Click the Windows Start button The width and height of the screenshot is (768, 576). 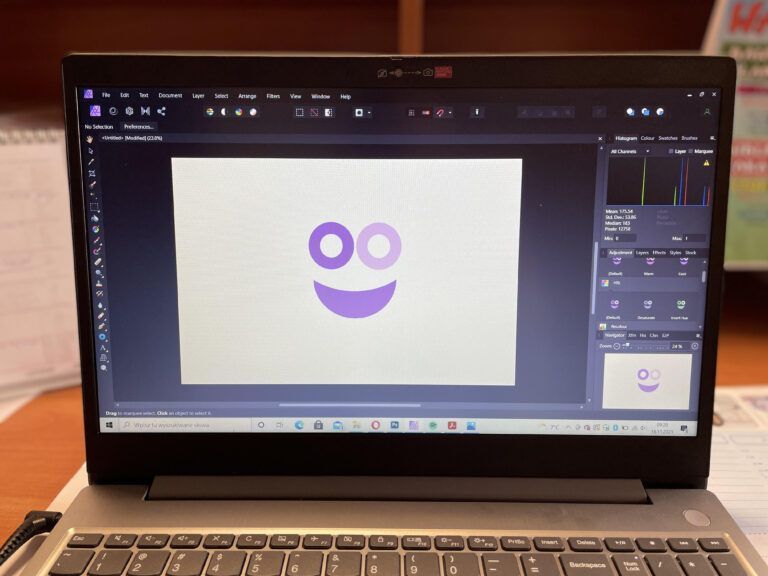(x=109, y=425)
